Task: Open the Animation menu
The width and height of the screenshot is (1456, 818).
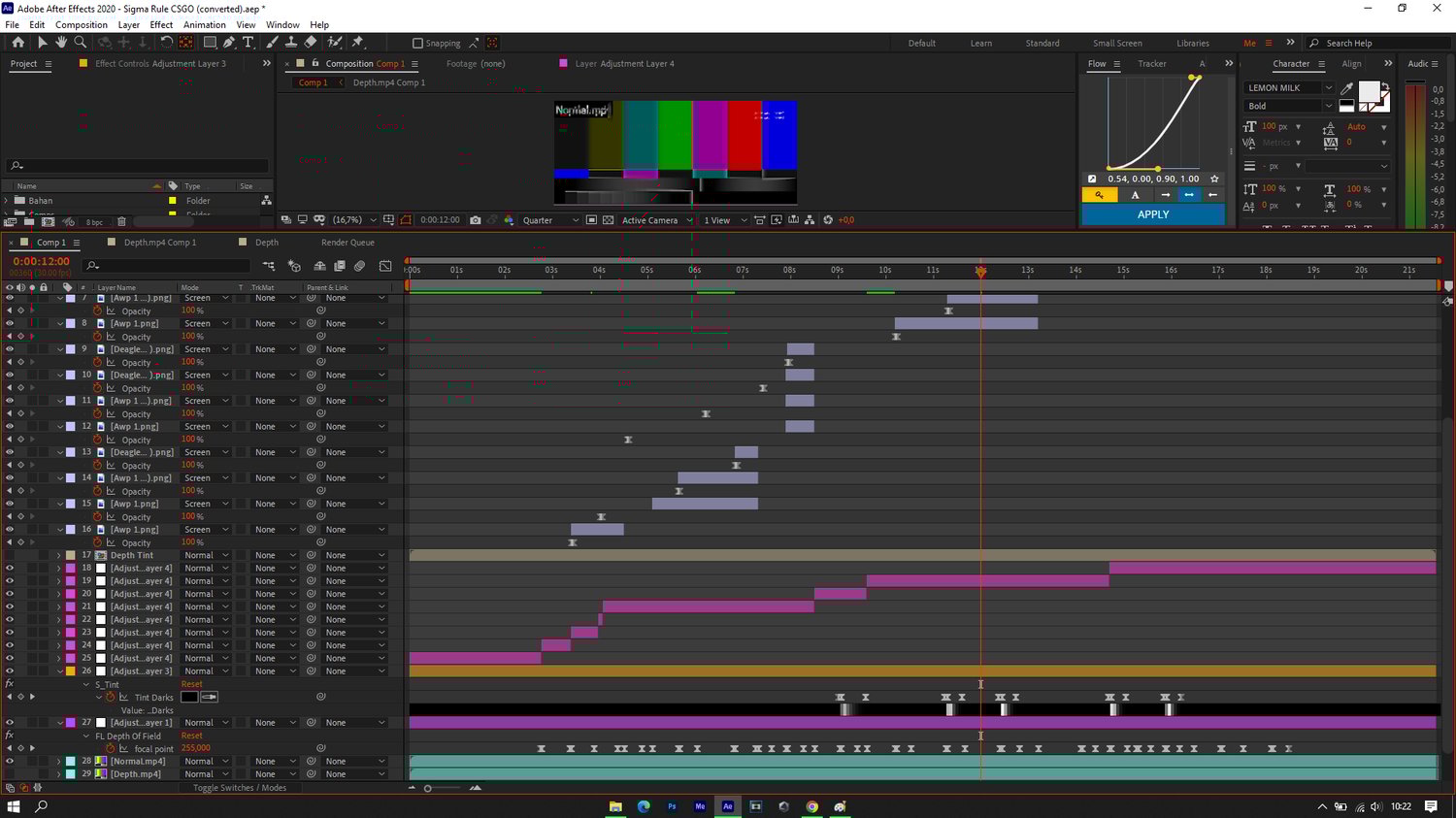Action: click(204, 25)
